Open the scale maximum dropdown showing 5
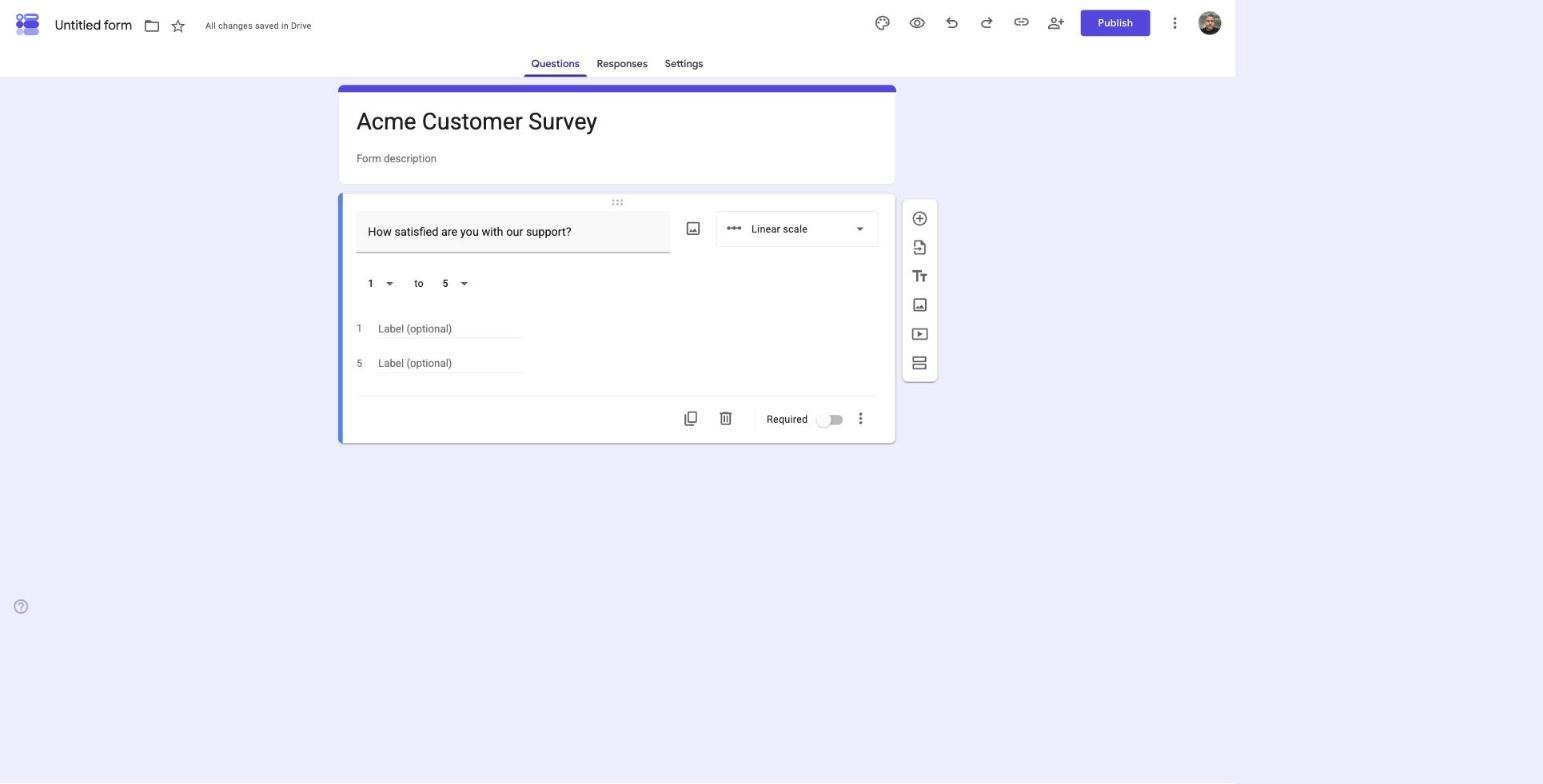The width and height of the screenshot is (1543, 784). (455, 284)
